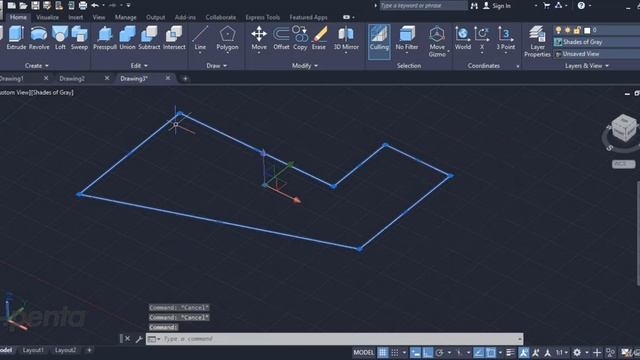This screenshot has width=640, height=360.
Task: Open the 1:1 annotation scale dropdown
Action: pyautogui.click(x=562, y=352)
